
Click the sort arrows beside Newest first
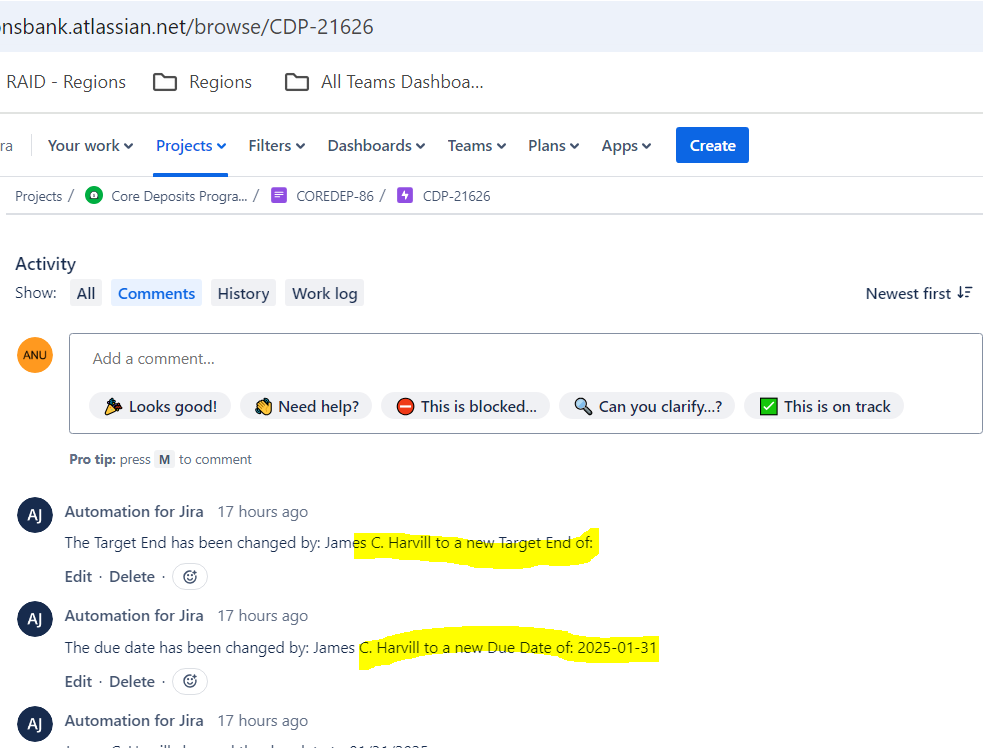coord(965,292)
